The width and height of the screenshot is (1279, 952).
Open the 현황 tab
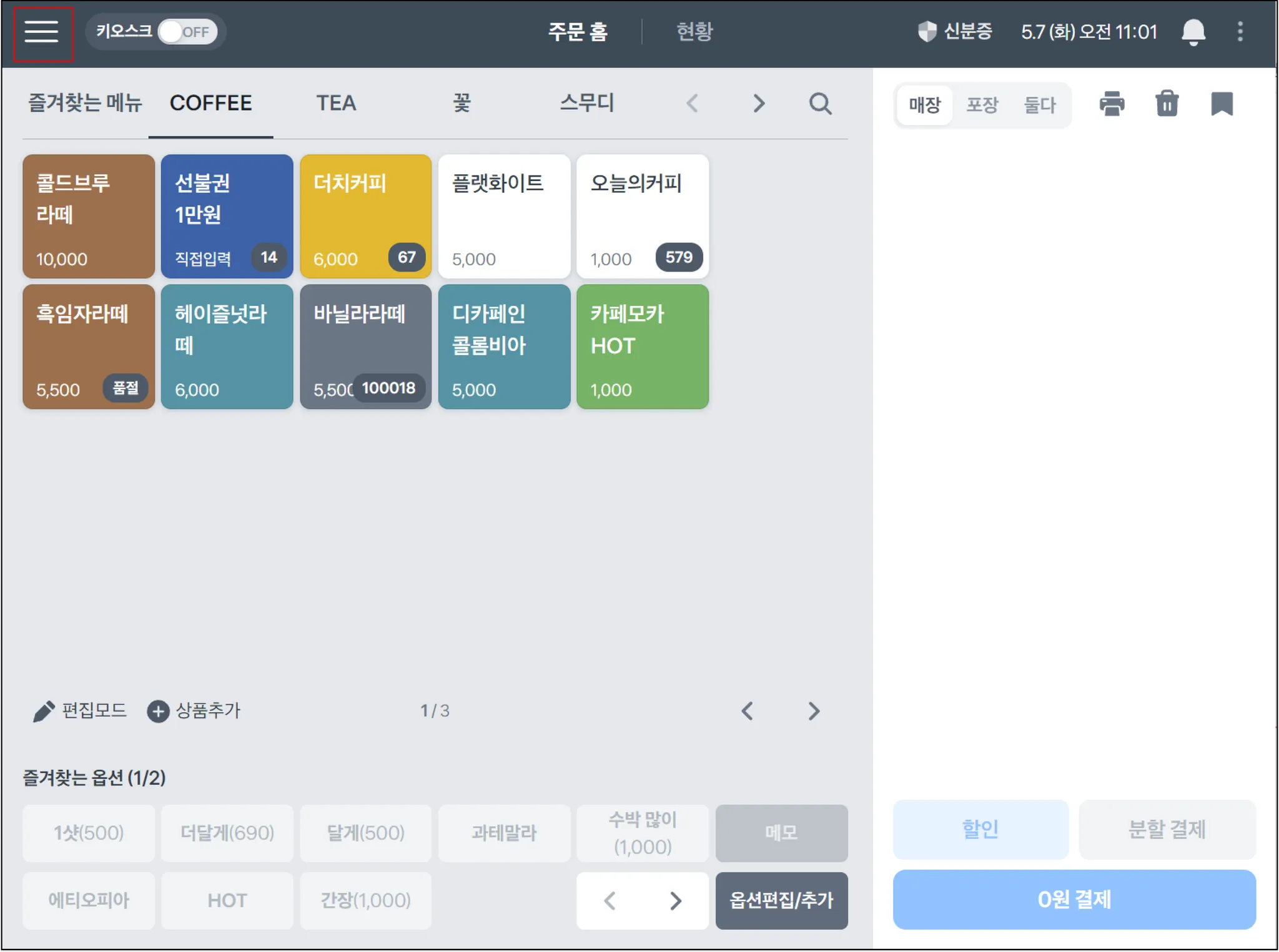point(694,32)
